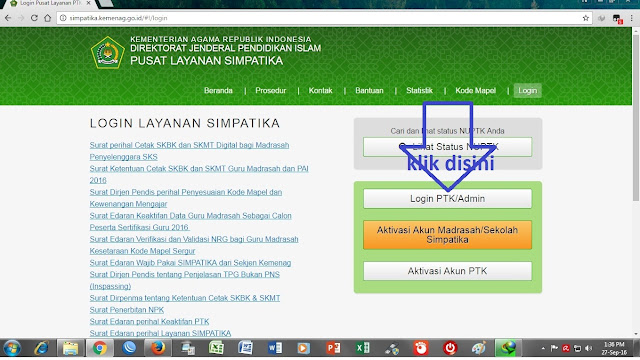The width and height of the screenshot is (640, 360).
Task: Click the Show desktop strip beside the clock
Action: (x=636, y=348)
